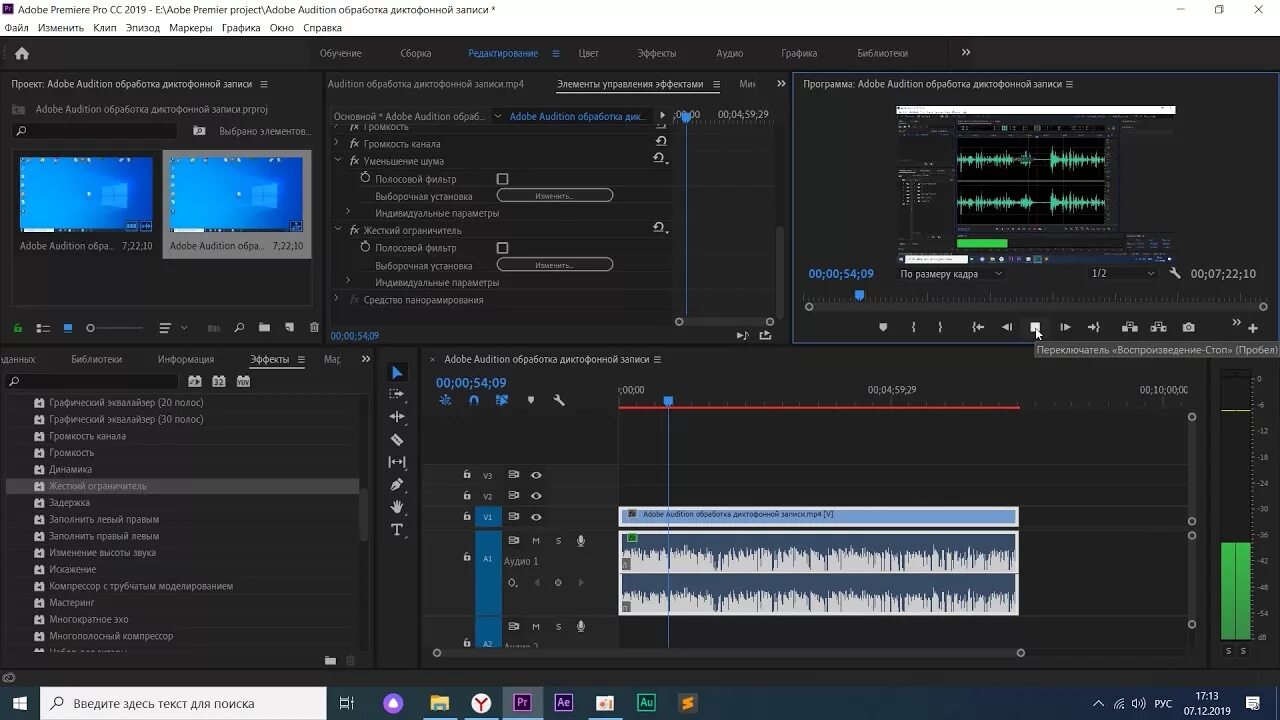Toggle Полосовой фильтр checkbox under Жесткий ограничитель

tap(502, 248)
